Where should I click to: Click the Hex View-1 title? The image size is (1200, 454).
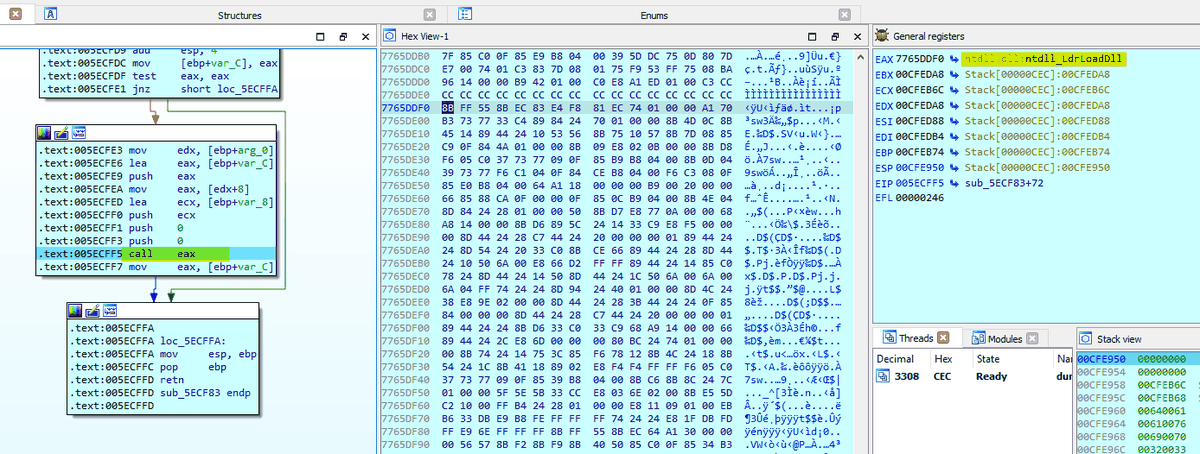(425, 36)
